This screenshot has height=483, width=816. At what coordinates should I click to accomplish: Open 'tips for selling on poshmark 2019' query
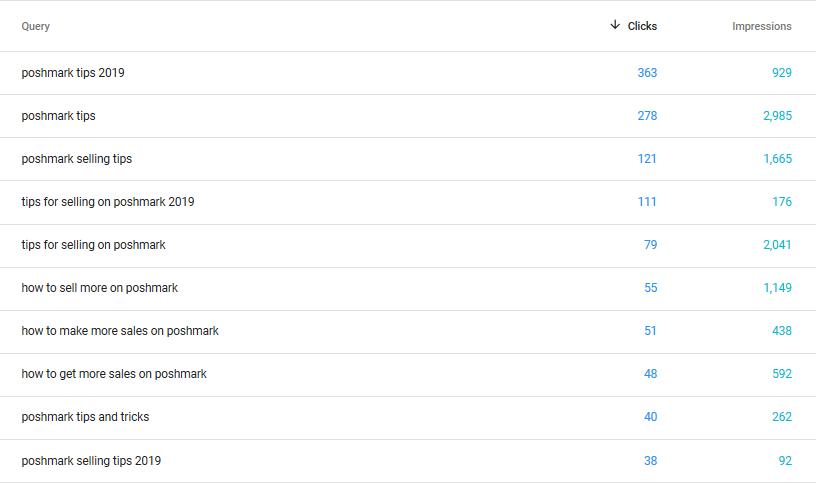pos(108,202)
